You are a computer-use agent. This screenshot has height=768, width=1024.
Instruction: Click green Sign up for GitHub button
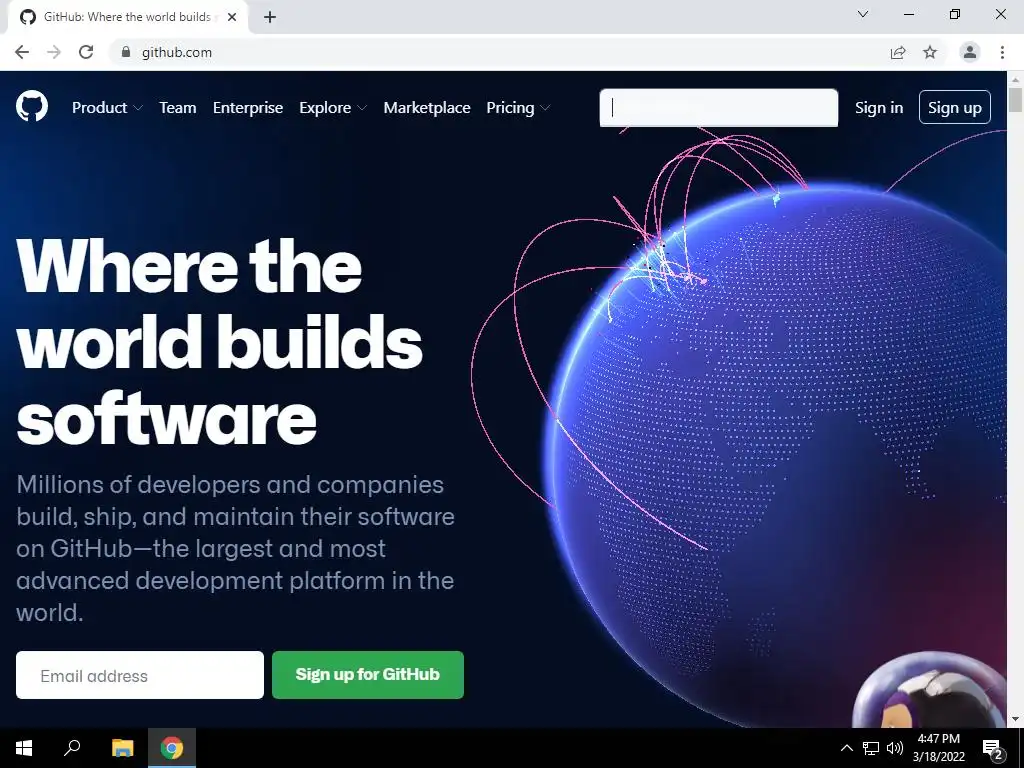(368, 675)
